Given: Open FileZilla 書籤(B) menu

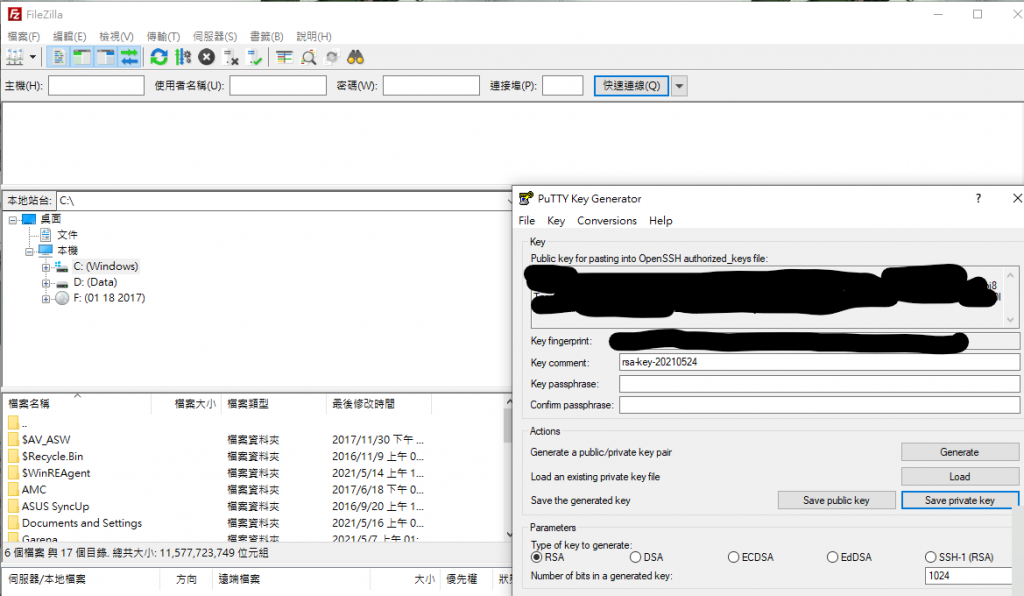Looking at the screenshot, I should tap(266, 37).
